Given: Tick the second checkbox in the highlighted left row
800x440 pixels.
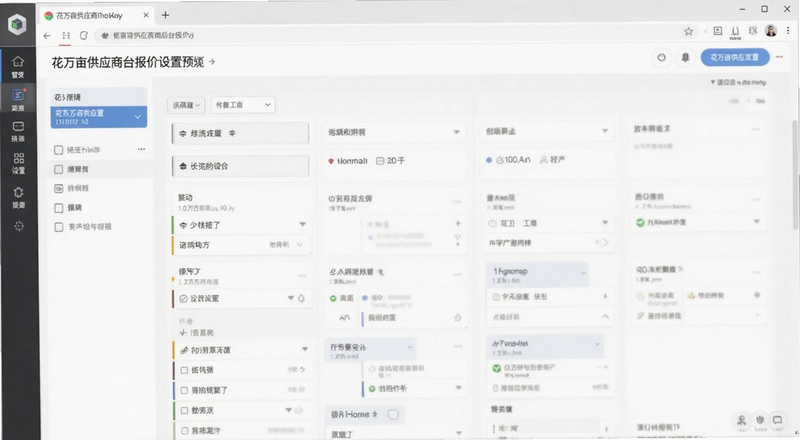Looking at the screenshot, I should (x=58, y=169).
